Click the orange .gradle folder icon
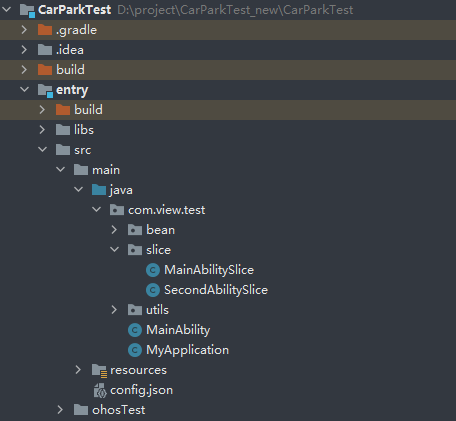 45,30
